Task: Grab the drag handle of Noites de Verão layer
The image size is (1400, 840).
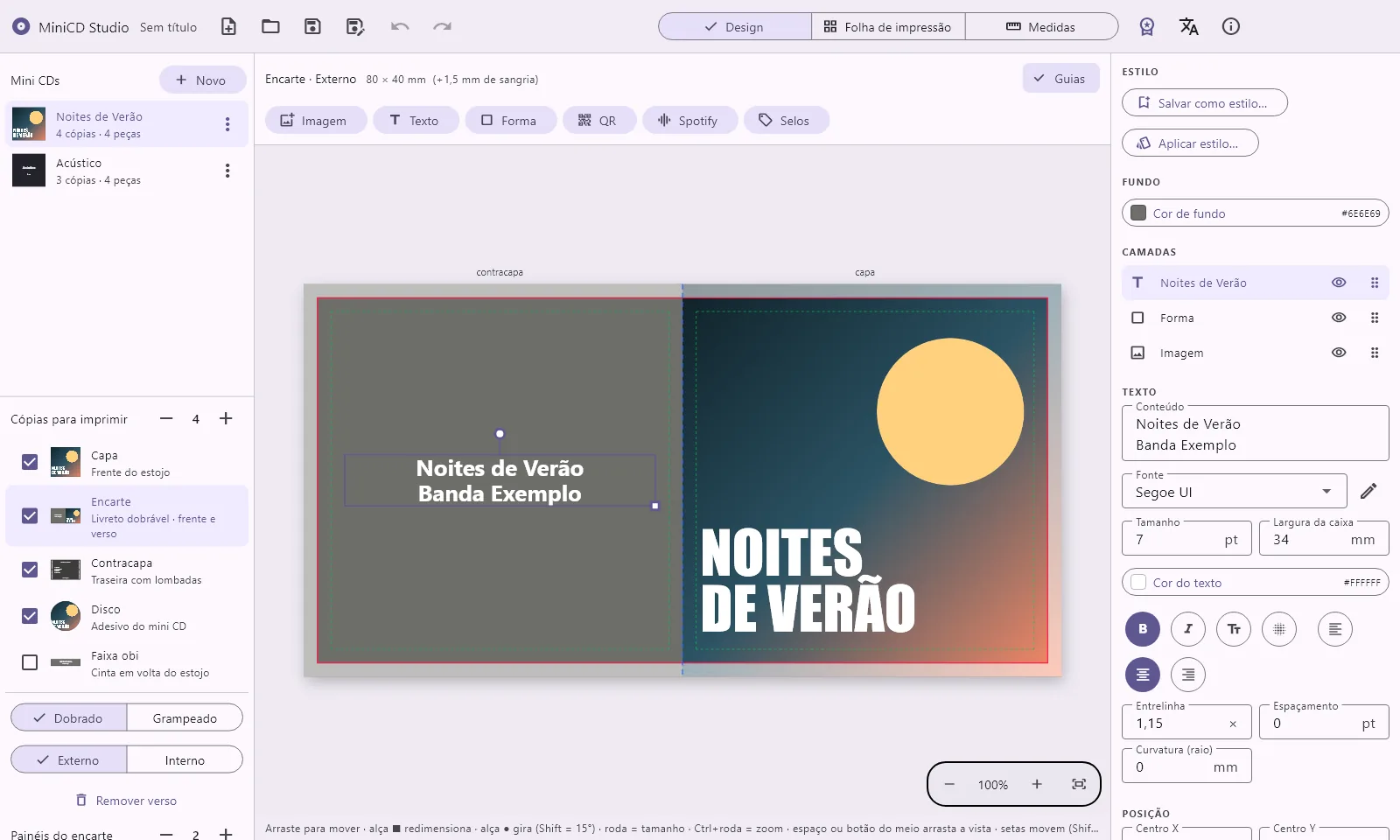Action: pyautogui.click(x=1375, y=283)
